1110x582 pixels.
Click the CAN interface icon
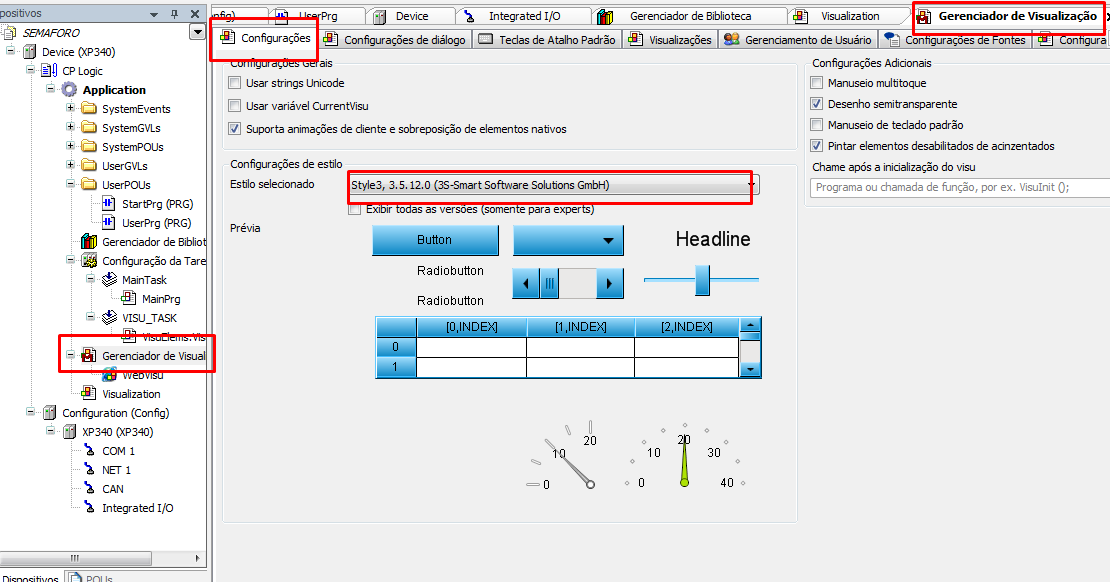coord(90,489)
